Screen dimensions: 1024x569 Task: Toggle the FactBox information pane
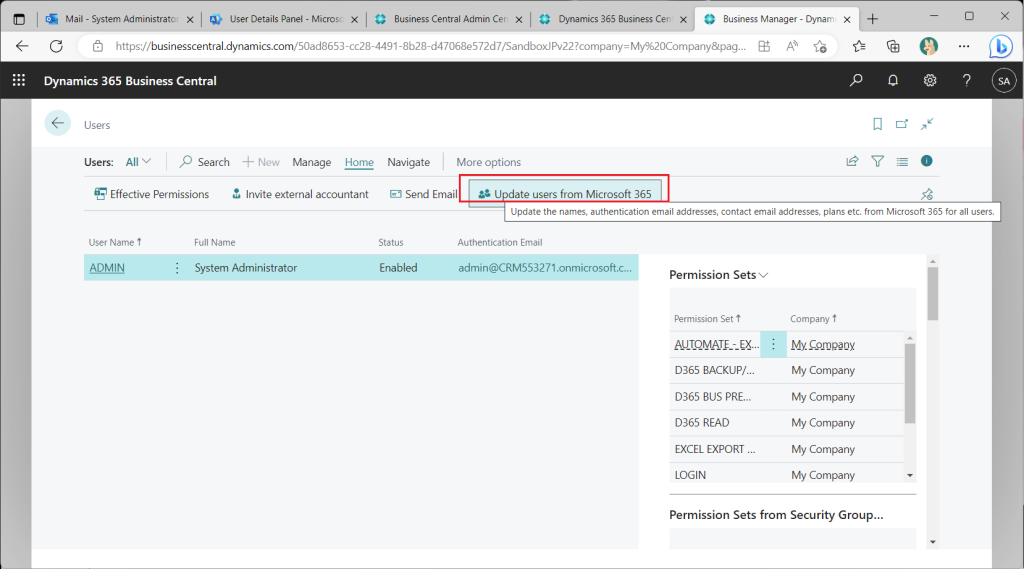tap(927, 161)
